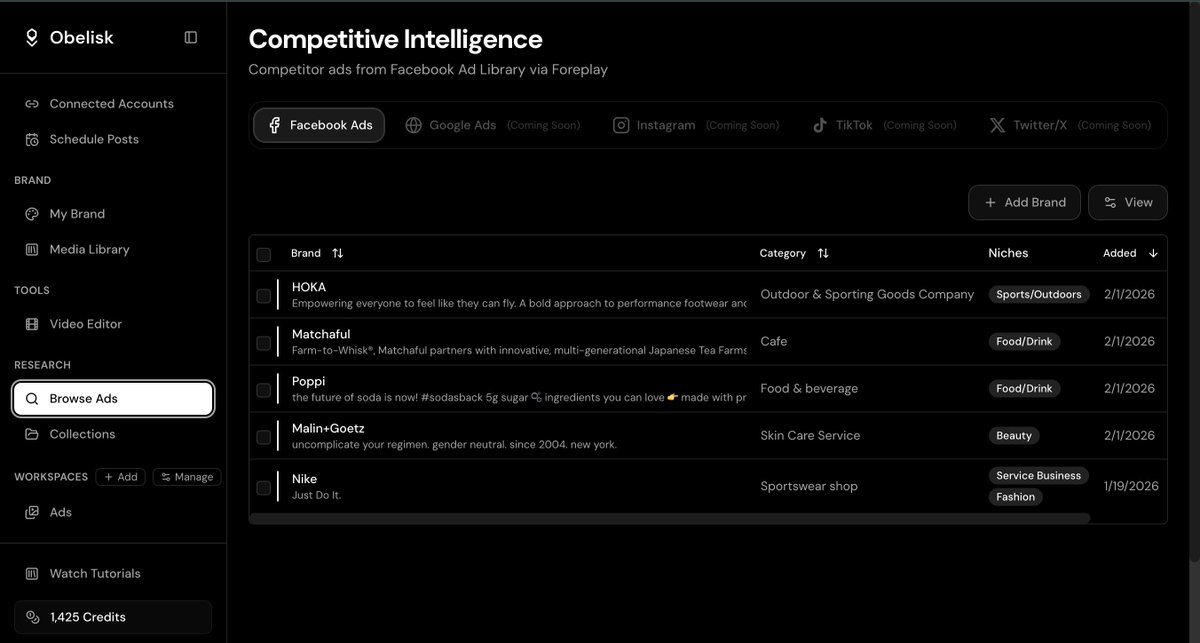1200x643 pixels.
Task: Click the credits coins icon
Action: (x=32, y=617)
